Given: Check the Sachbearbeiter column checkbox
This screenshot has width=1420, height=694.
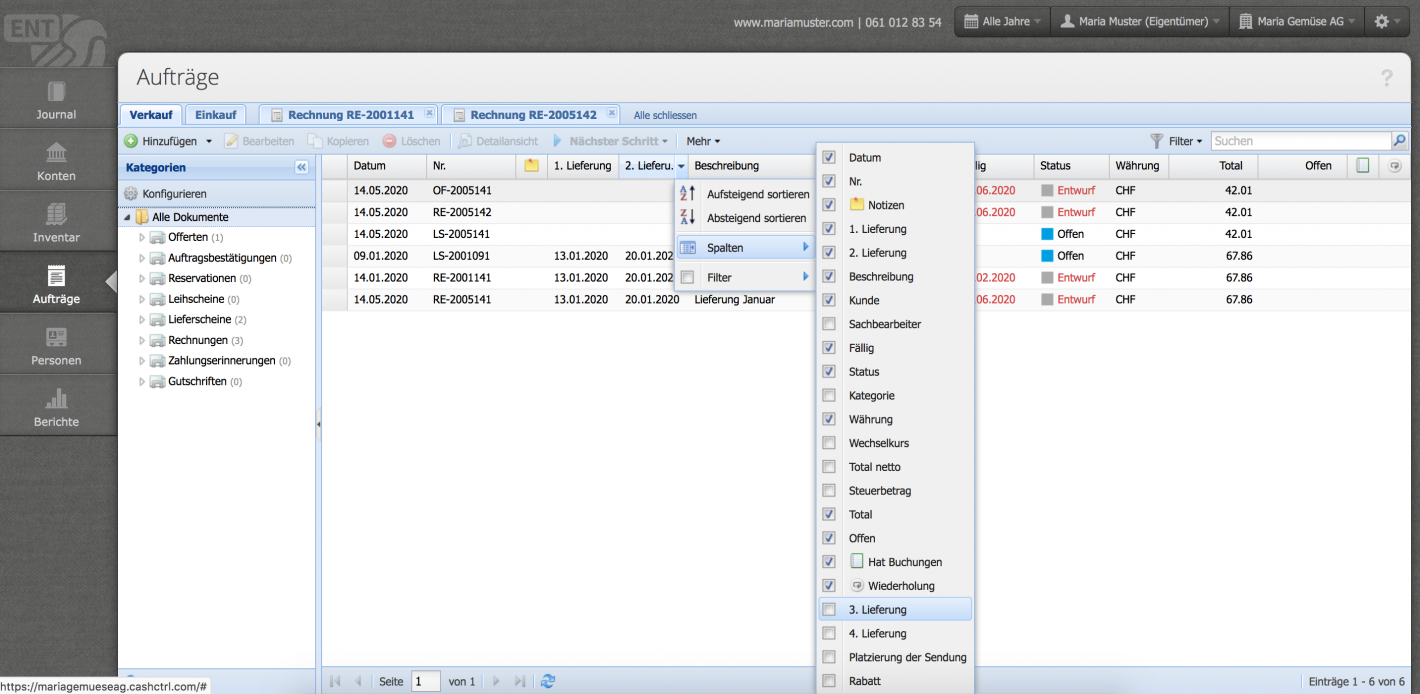Looking at the screenshot, I should pyautogui.click(x=828, y=324).
